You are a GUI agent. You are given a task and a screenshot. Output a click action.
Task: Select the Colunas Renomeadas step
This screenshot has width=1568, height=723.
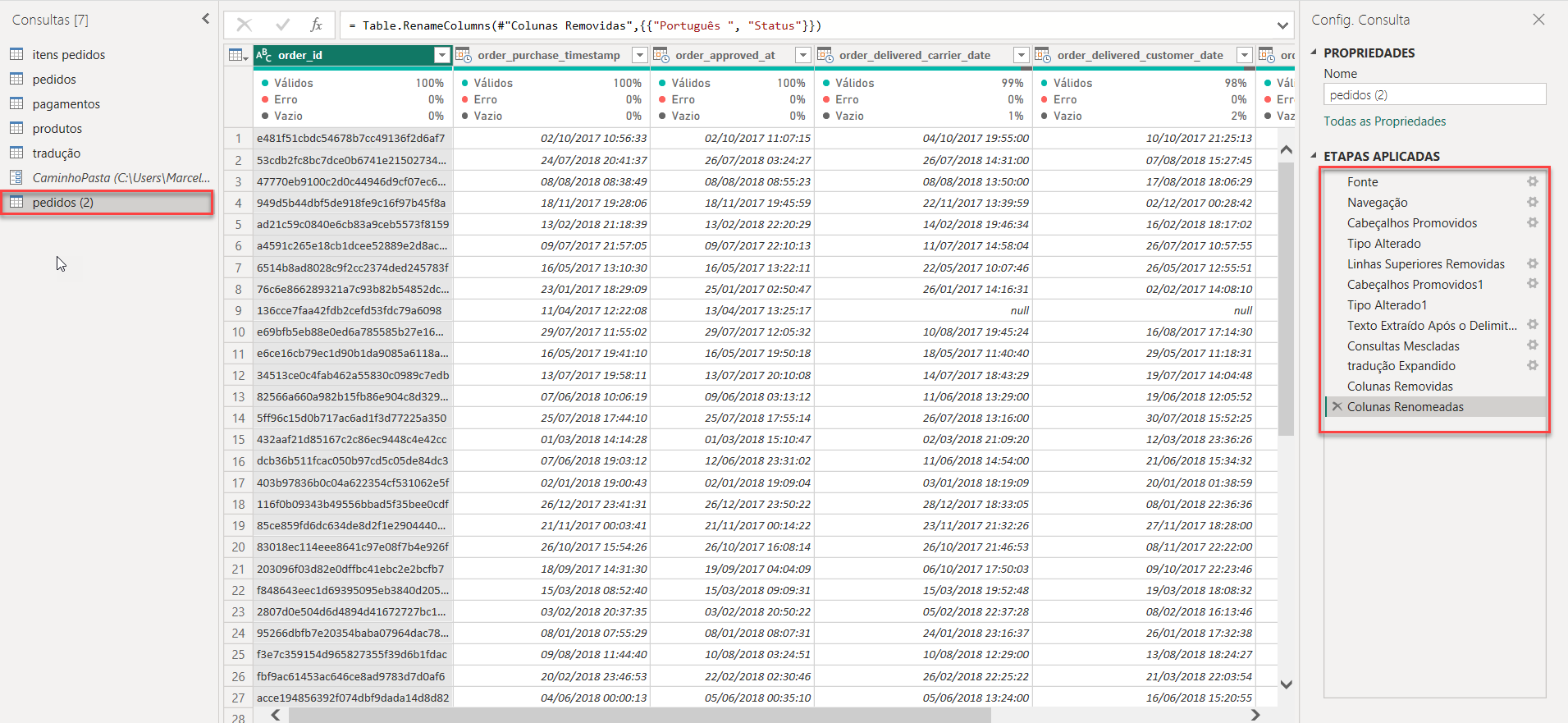[x=1405, y=407]
